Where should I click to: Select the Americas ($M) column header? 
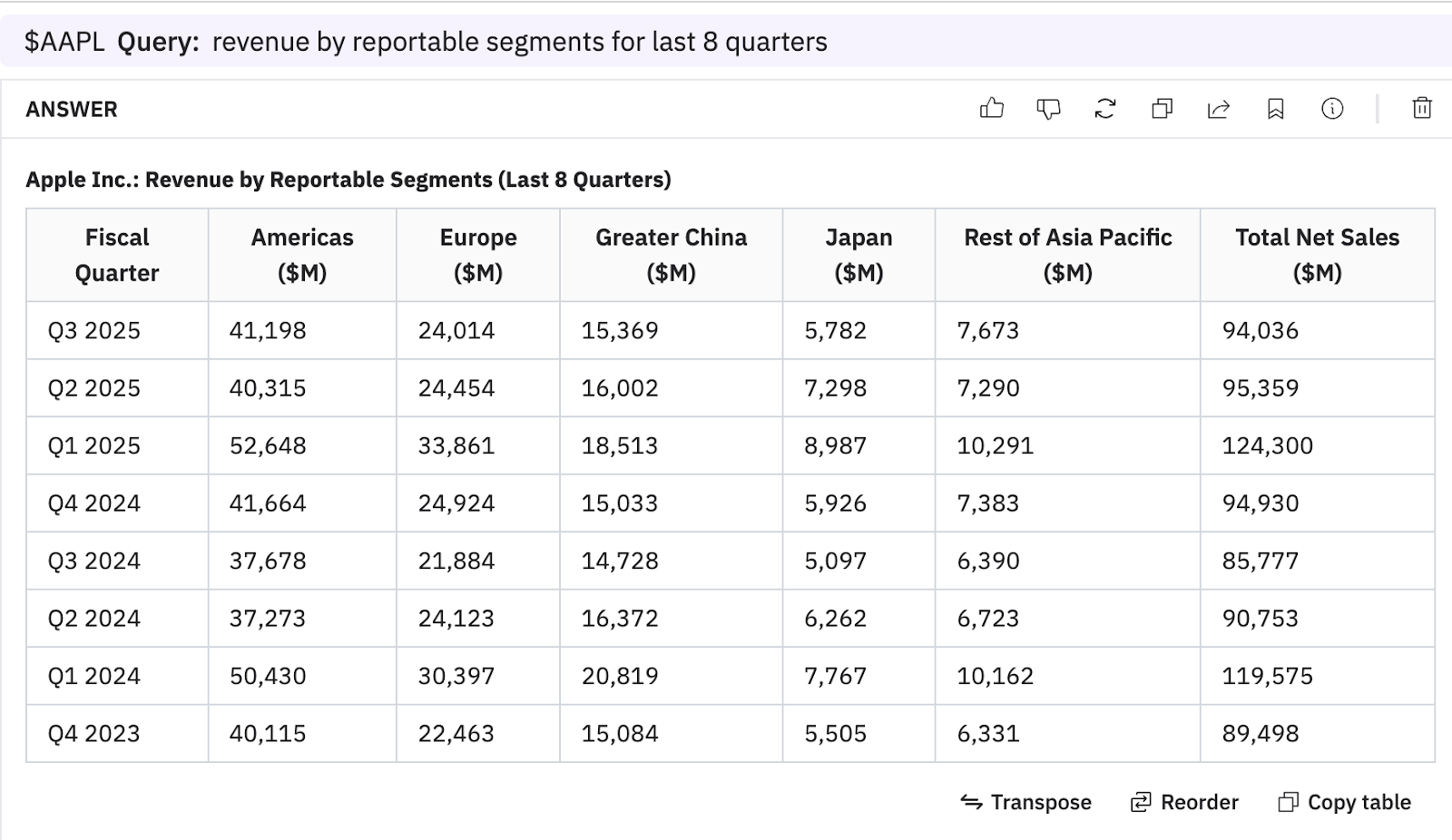click(x=302, y=255)
